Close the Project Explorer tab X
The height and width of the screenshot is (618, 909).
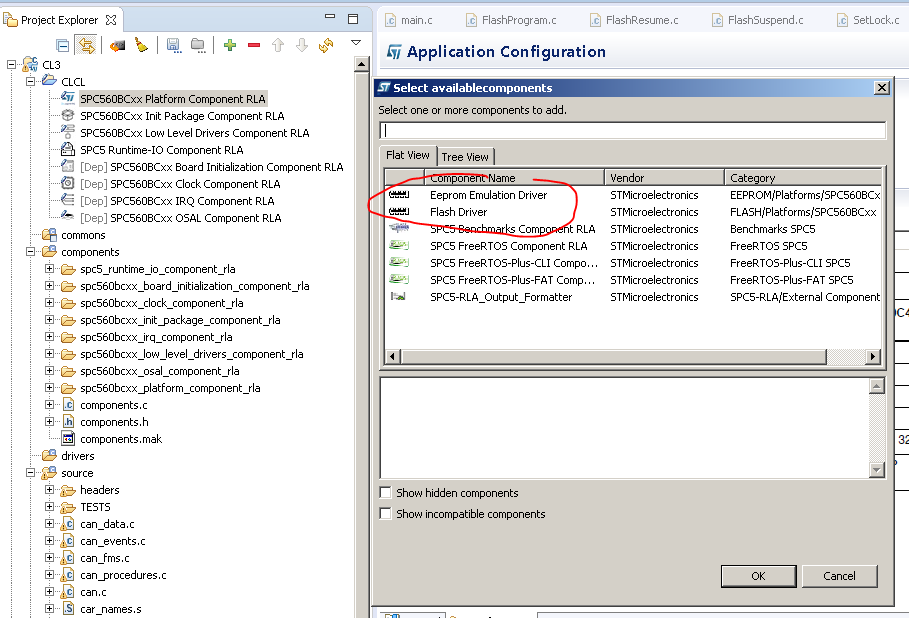tap(111, 20)
